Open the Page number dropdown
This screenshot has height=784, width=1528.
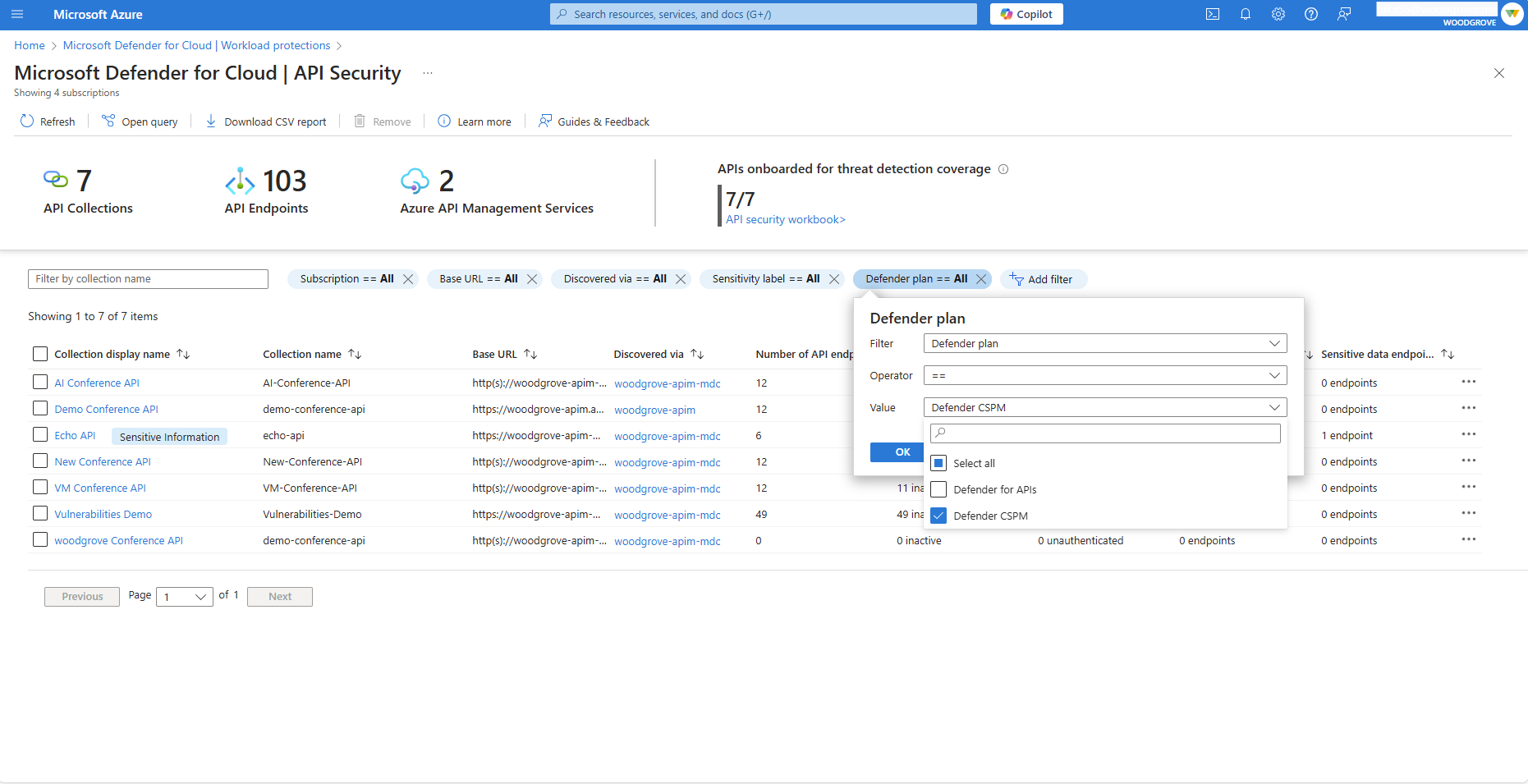(185, 597)
